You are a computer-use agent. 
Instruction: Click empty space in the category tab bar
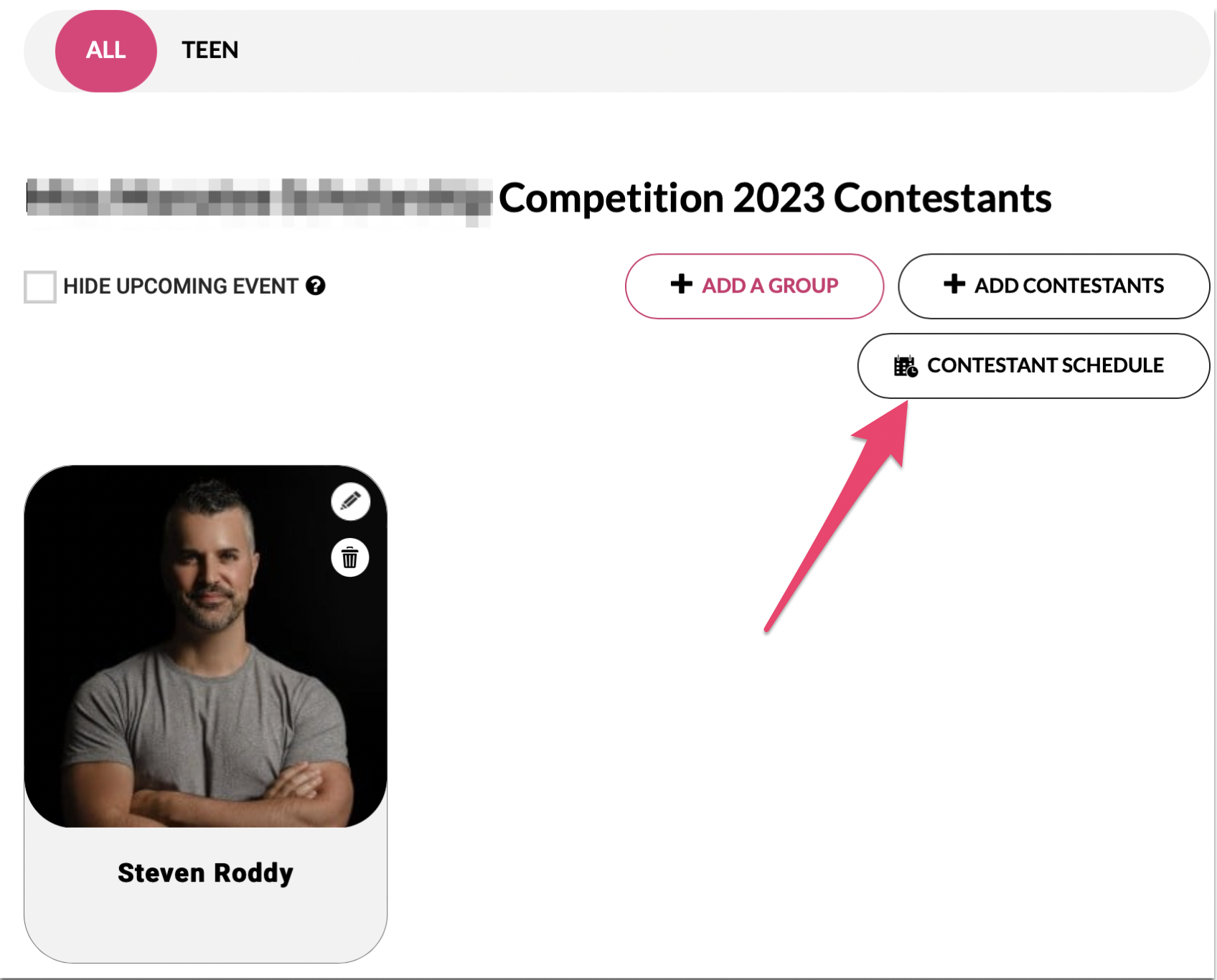[718, 50]
